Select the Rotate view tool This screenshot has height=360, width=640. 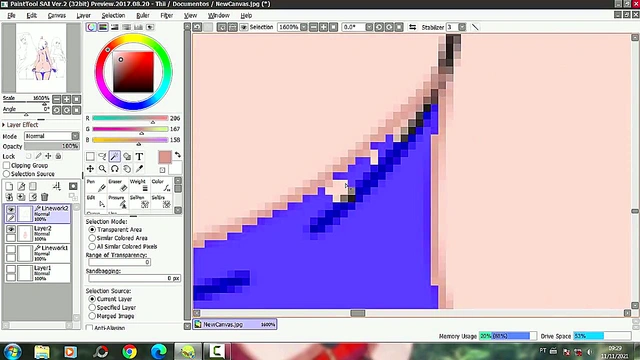(115, 169)
